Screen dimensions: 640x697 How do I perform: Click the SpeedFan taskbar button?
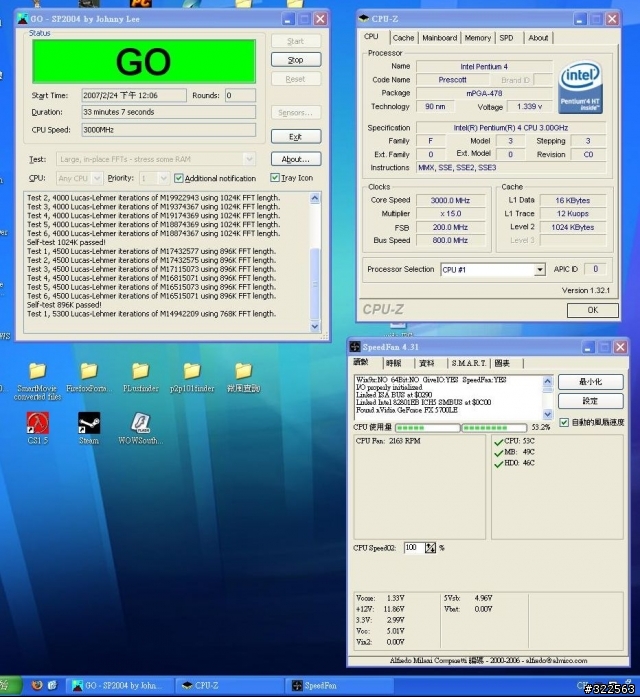pyautogui.click(x=339, y=685)
